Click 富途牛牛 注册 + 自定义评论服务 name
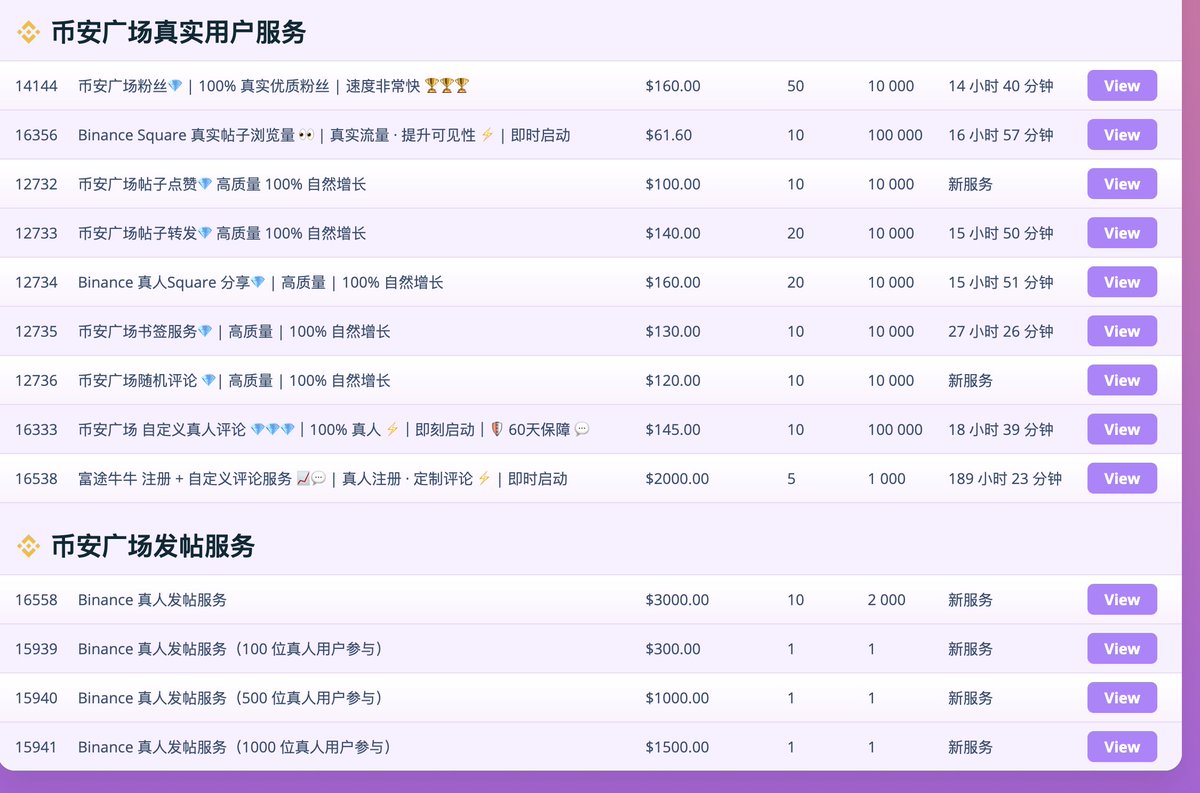The image size is (1200, 793). pos(323,478)
